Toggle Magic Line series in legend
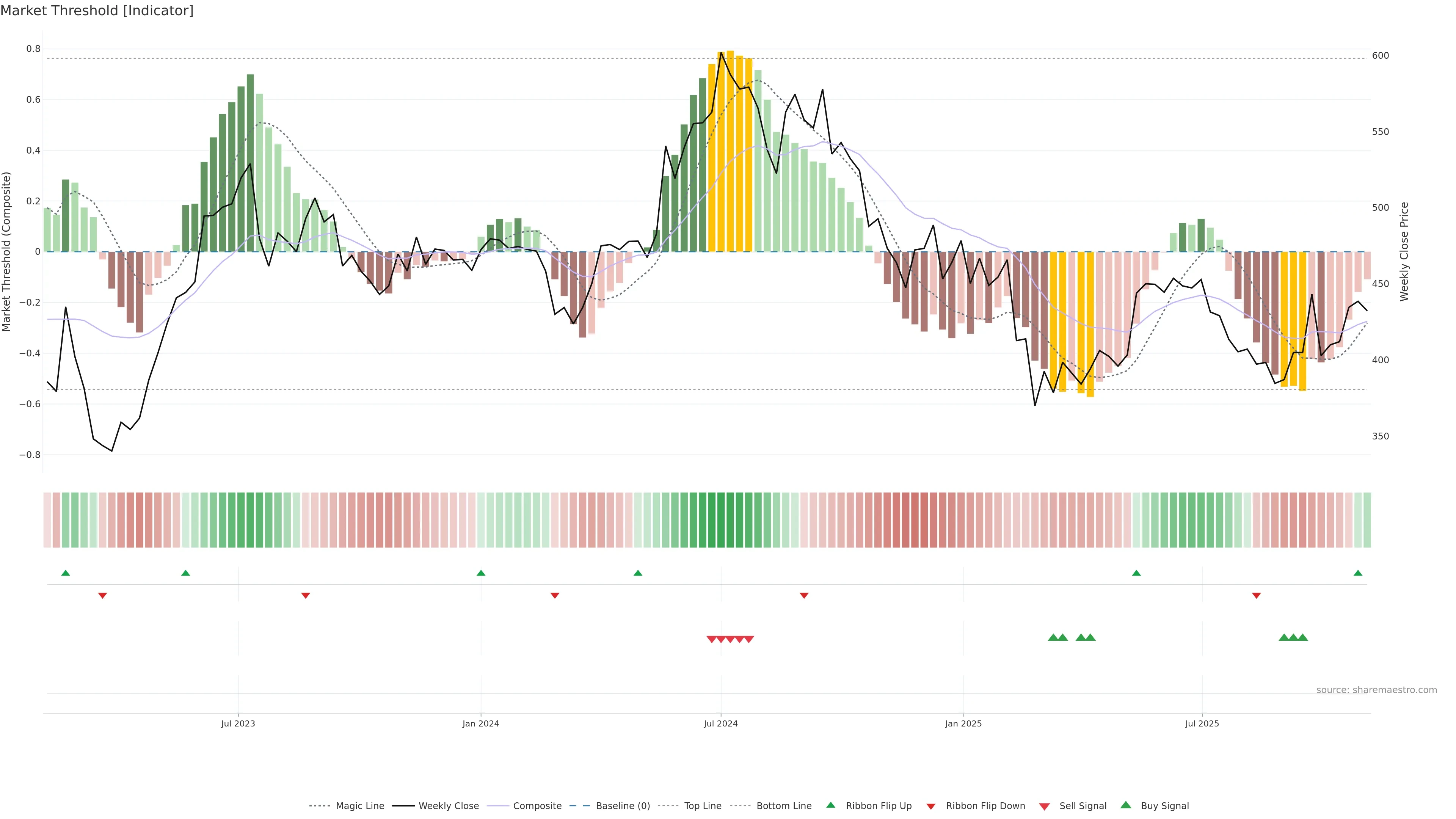The image size is (1456, 819). [x=359, y=806]
